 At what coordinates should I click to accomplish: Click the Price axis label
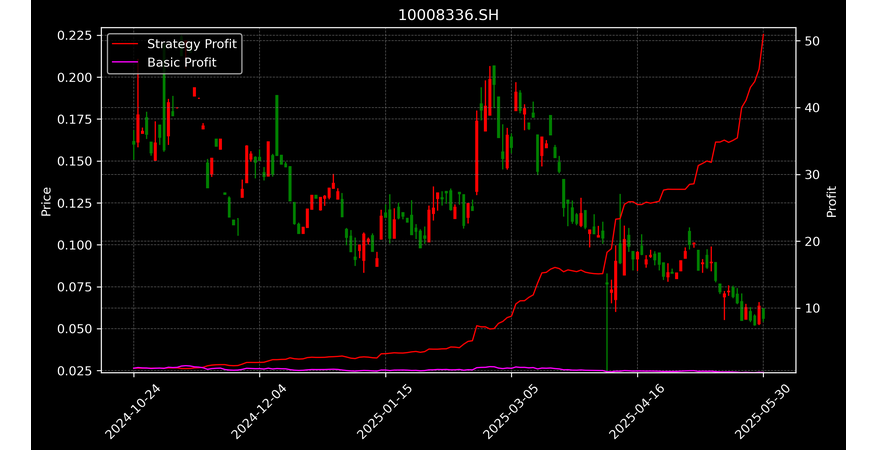coord(46,201)
